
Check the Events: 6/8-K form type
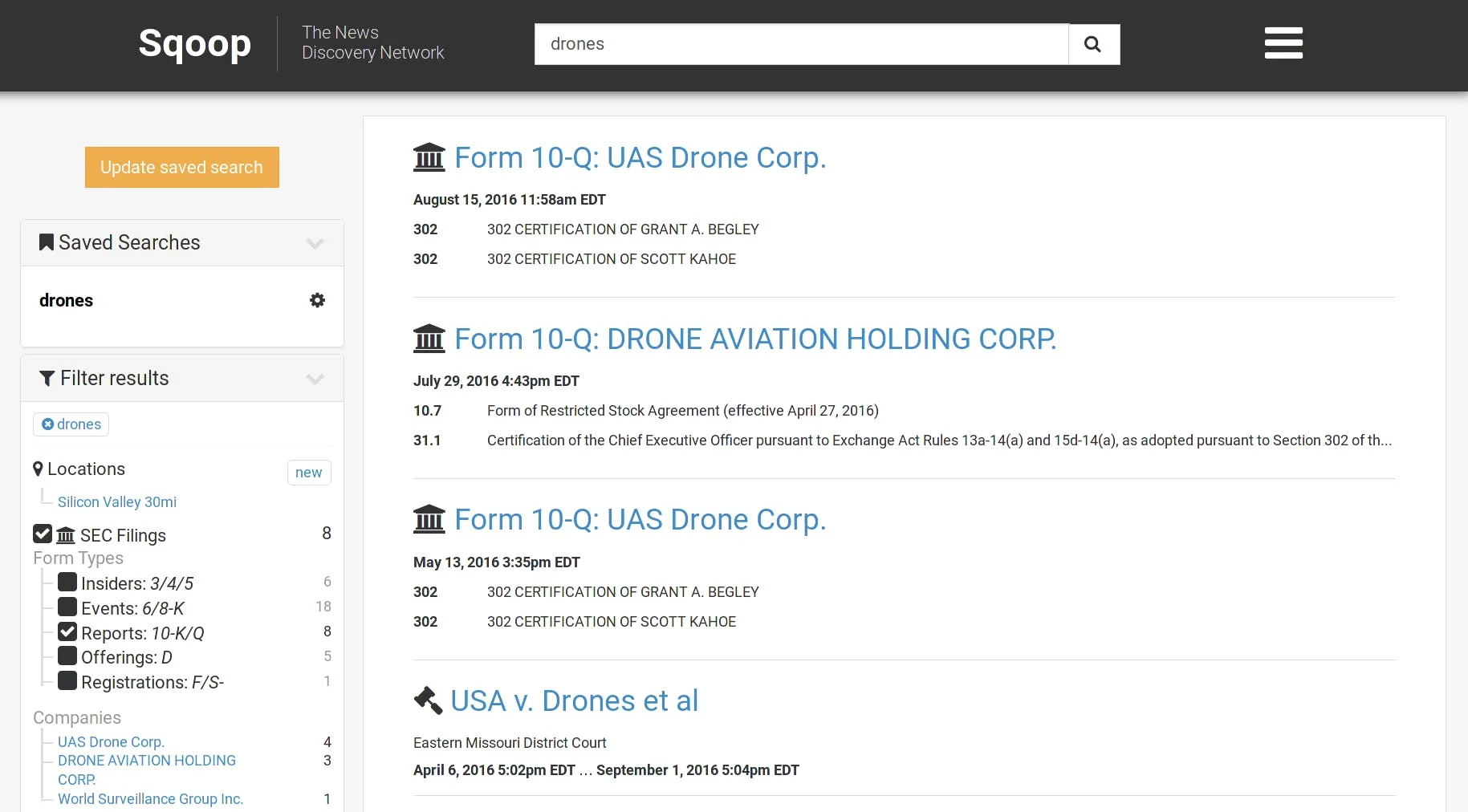click(67, 607)
